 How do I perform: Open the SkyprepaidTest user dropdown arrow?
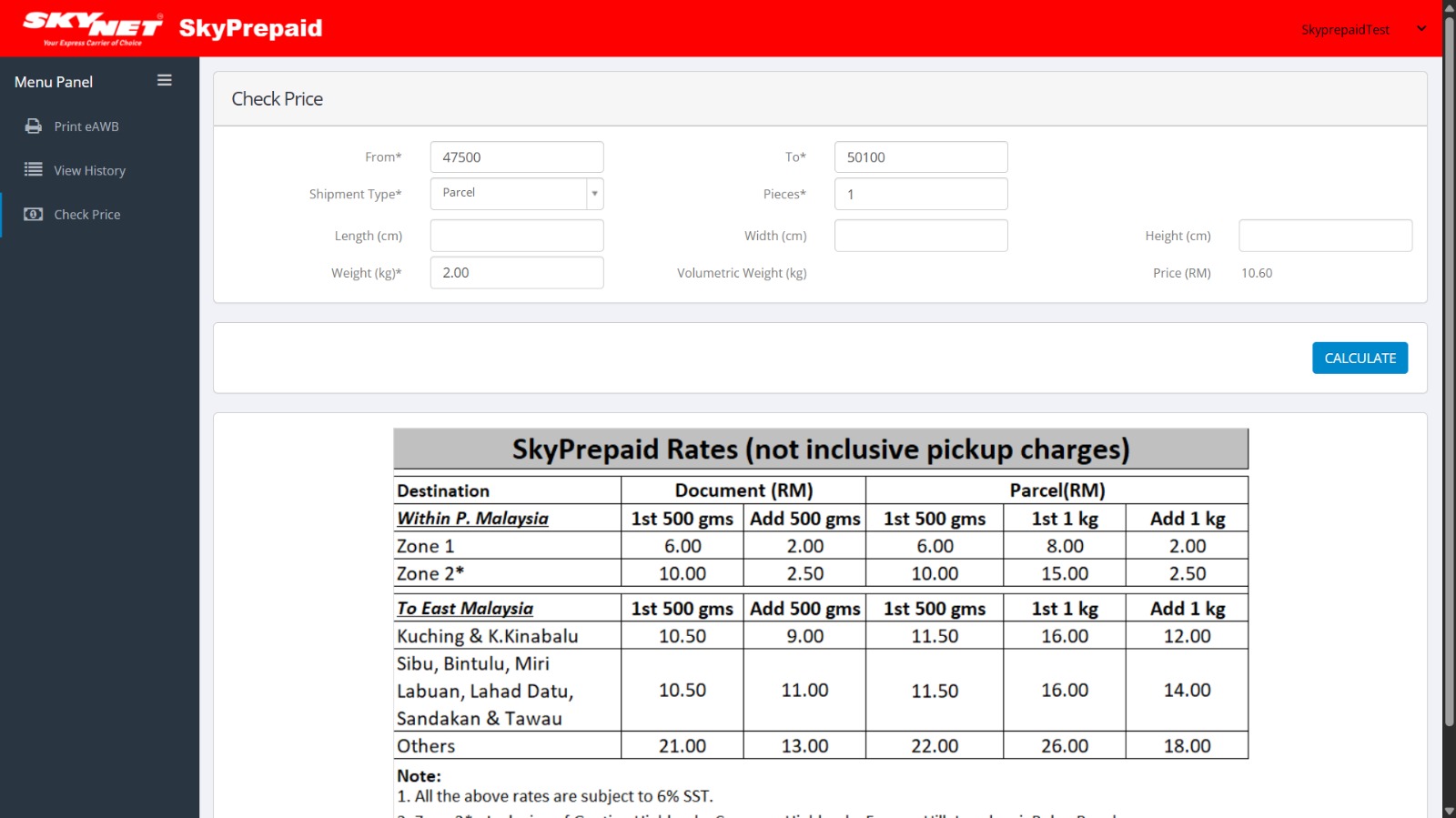[1421, 29]
